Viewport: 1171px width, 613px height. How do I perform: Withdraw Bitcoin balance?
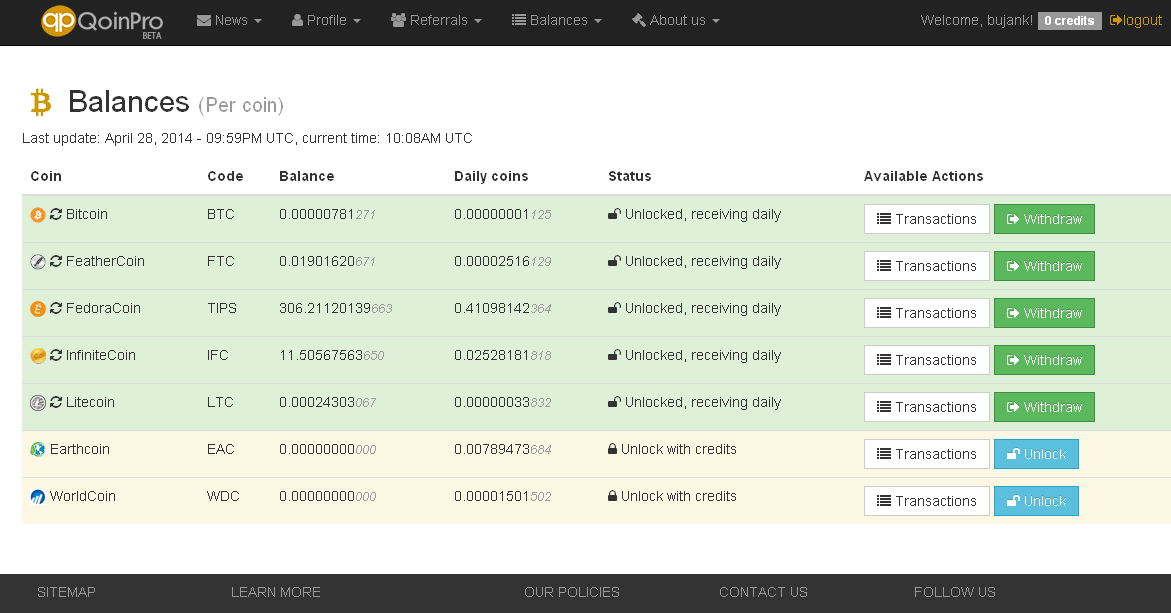pyautogui.click(x=1044, y=220)
